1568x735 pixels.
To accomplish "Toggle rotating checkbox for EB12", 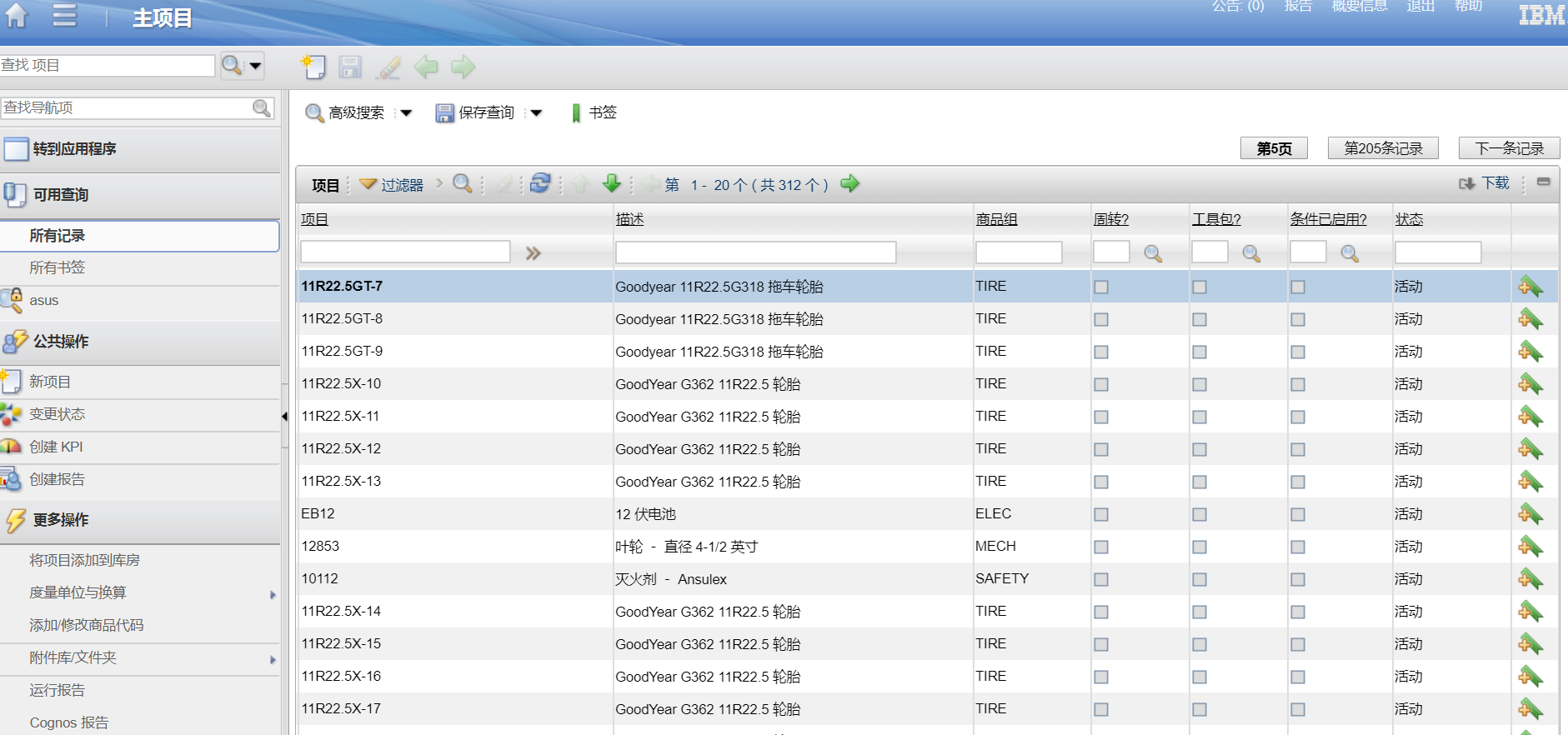I will coord(1101,514).
